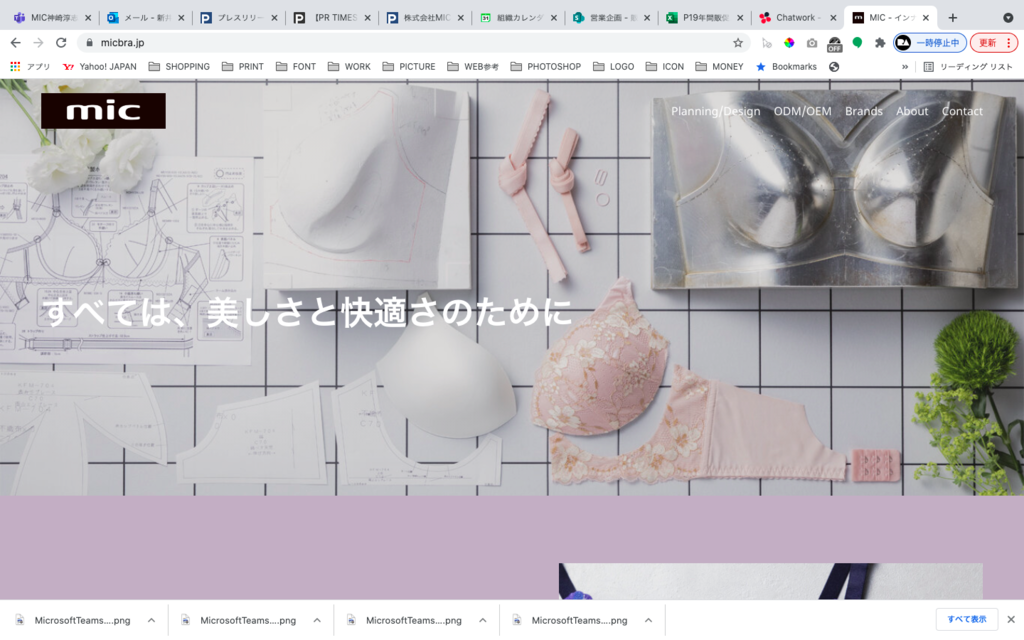Open the LOGO bookmark folder
This screenshot has height=640, width=1024.
click(x=614, y=67)
